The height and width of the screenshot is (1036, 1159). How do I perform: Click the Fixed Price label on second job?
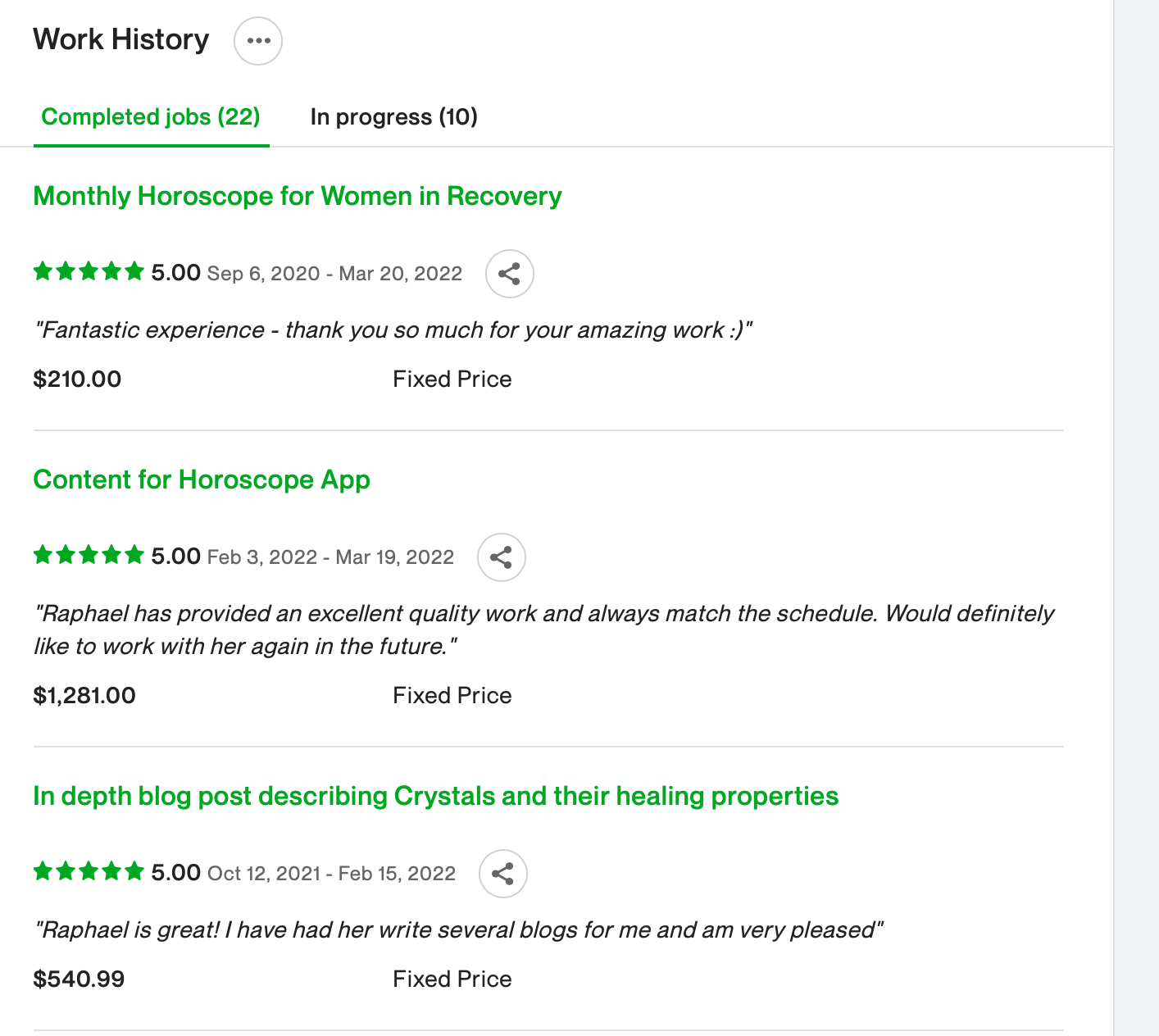[x=452, y=695]
